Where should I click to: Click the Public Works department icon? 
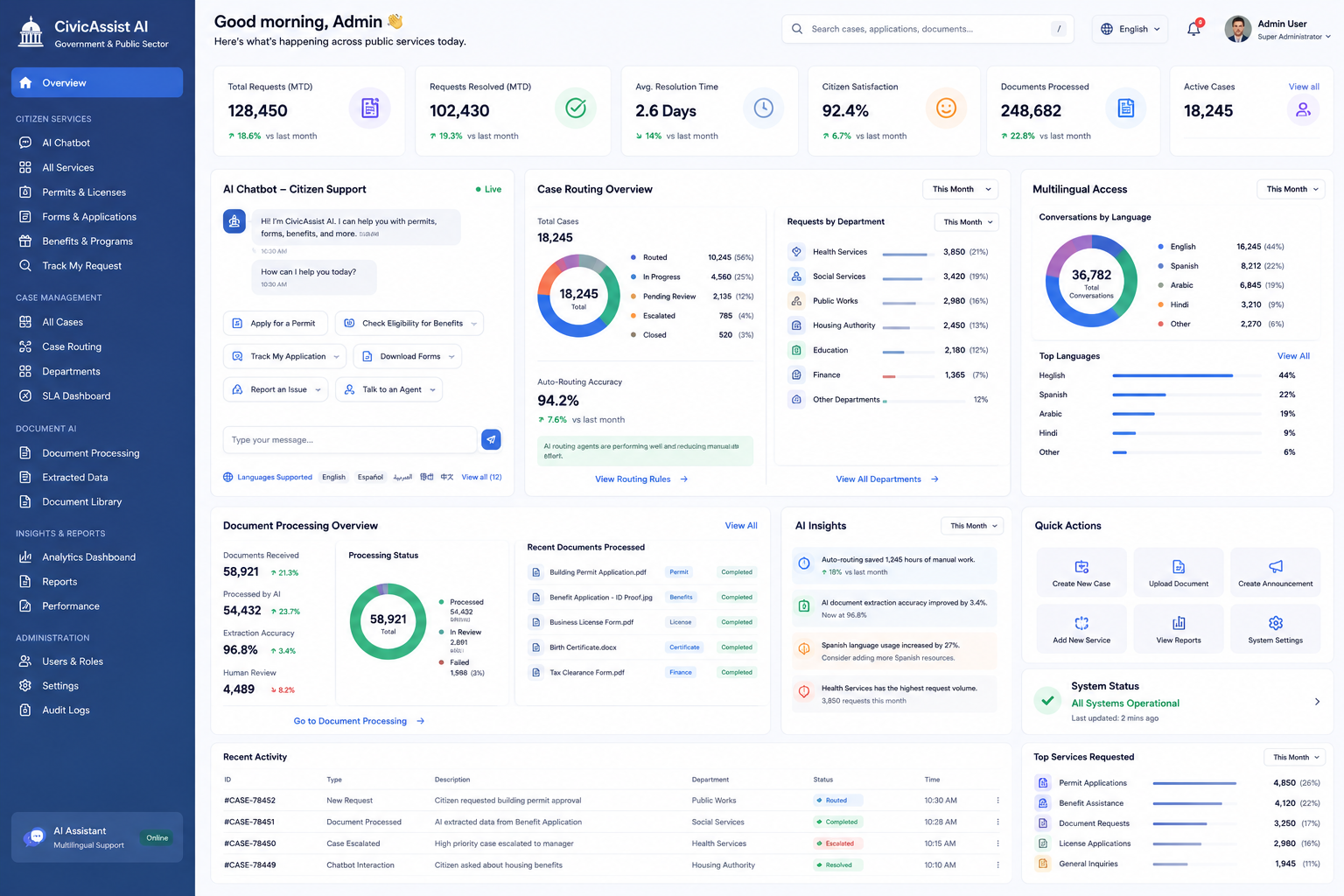[x=796, y=301]
